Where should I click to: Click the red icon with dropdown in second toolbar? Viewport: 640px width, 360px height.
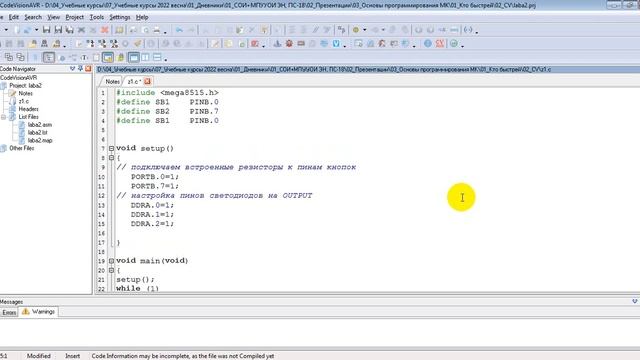point(255,44)
